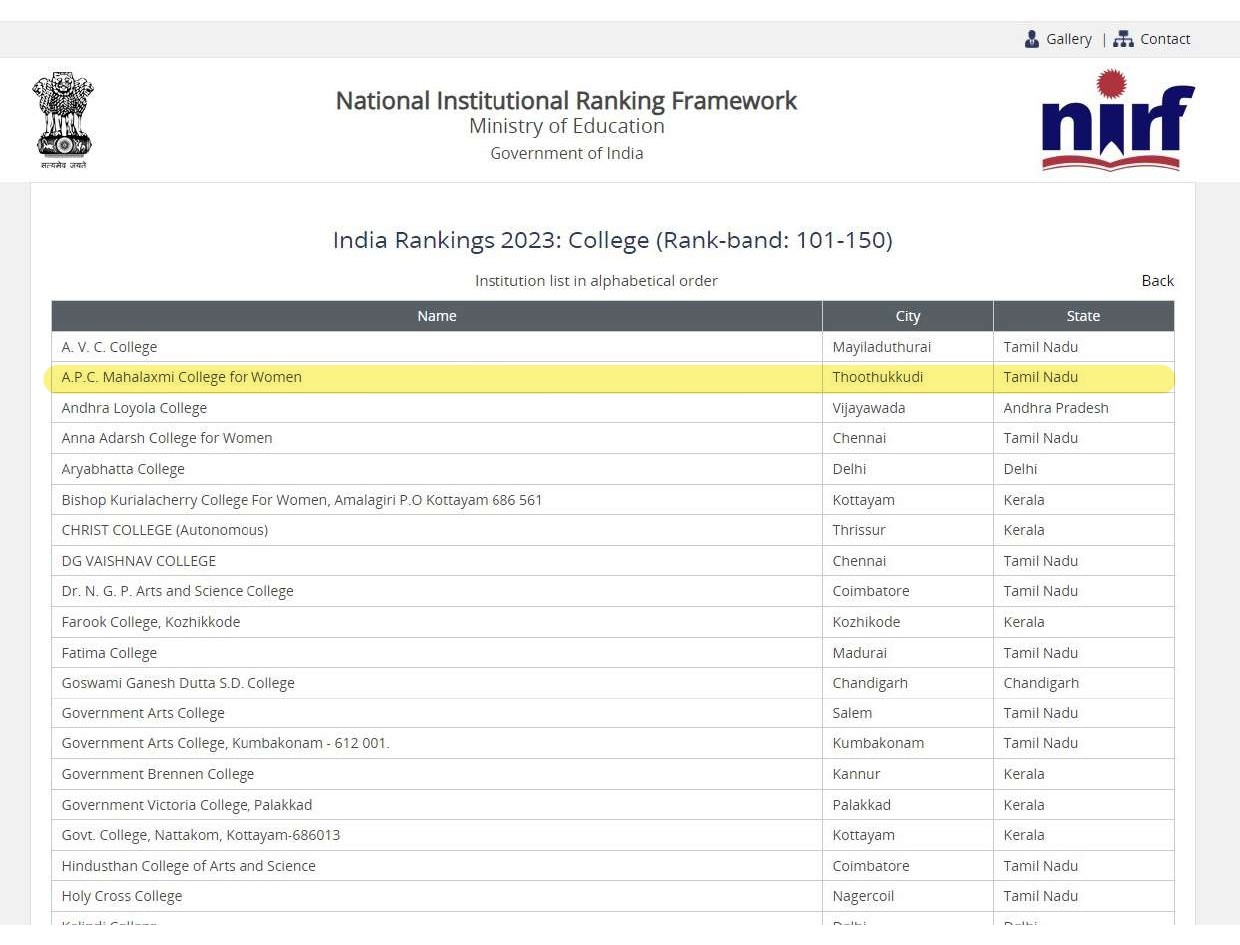Select CHRIST COLLEGE (Autonomous) entry

pos(164,530)
